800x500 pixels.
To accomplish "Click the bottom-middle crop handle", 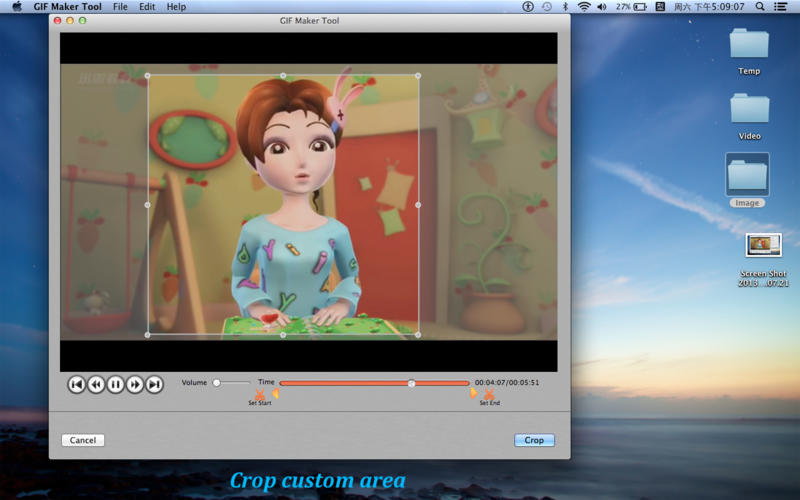I will click(x=283, y=335).
